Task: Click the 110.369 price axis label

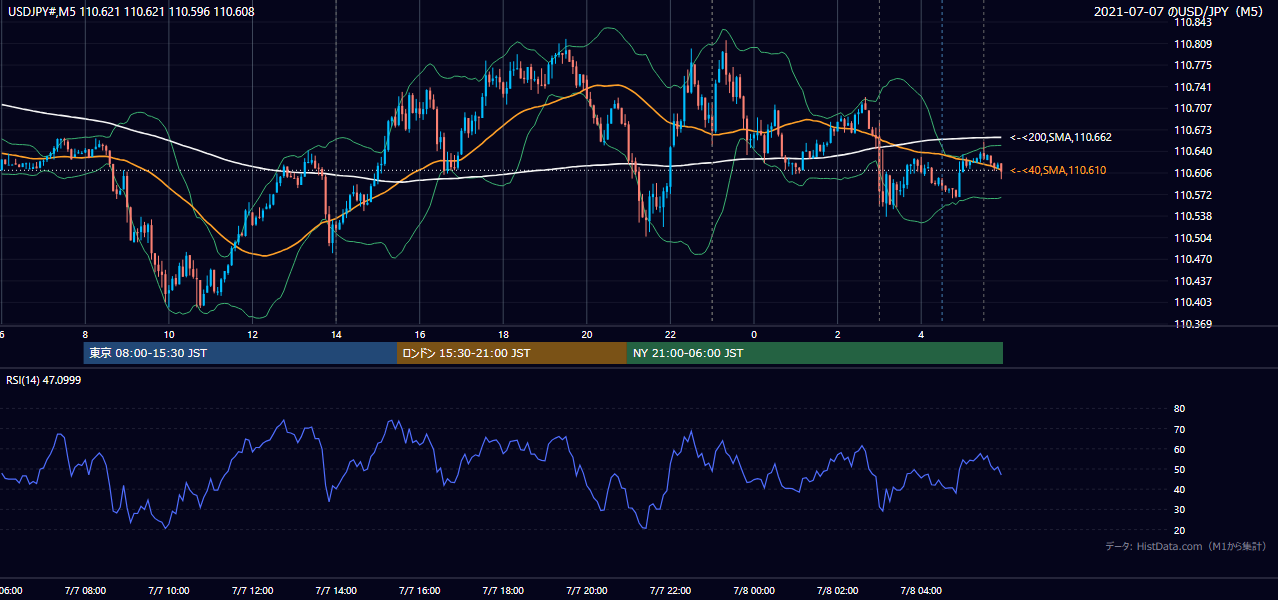Action: 1192,324
